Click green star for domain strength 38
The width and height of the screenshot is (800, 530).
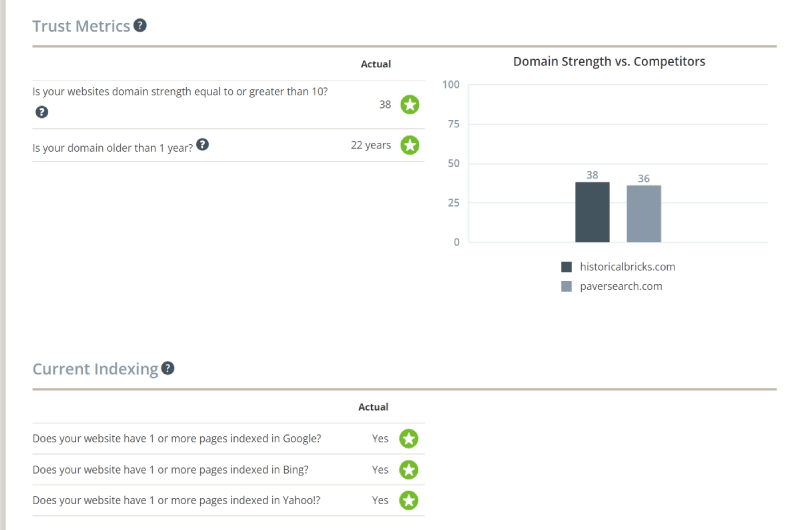[410, 105]
